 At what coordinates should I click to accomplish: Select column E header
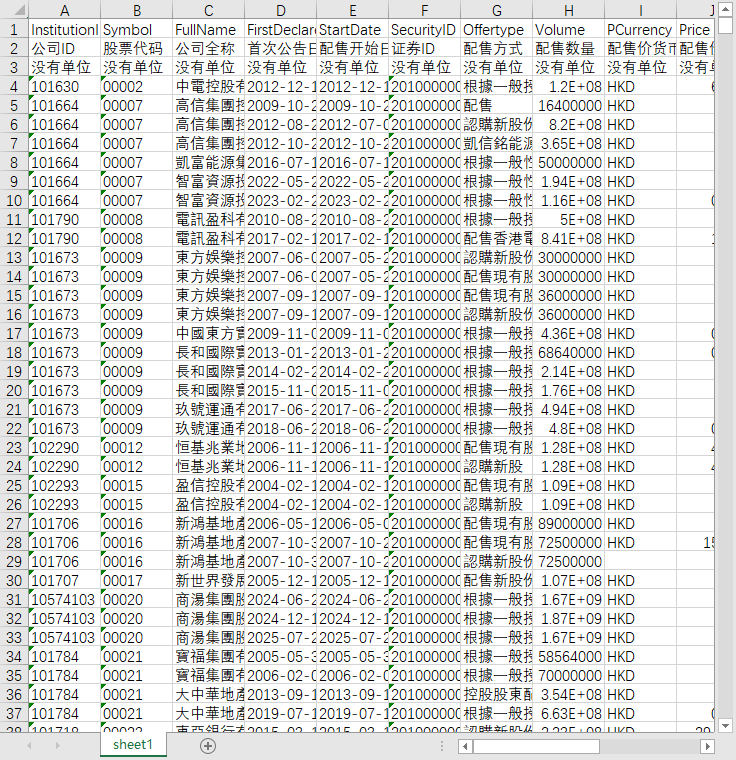pos(352,10)
